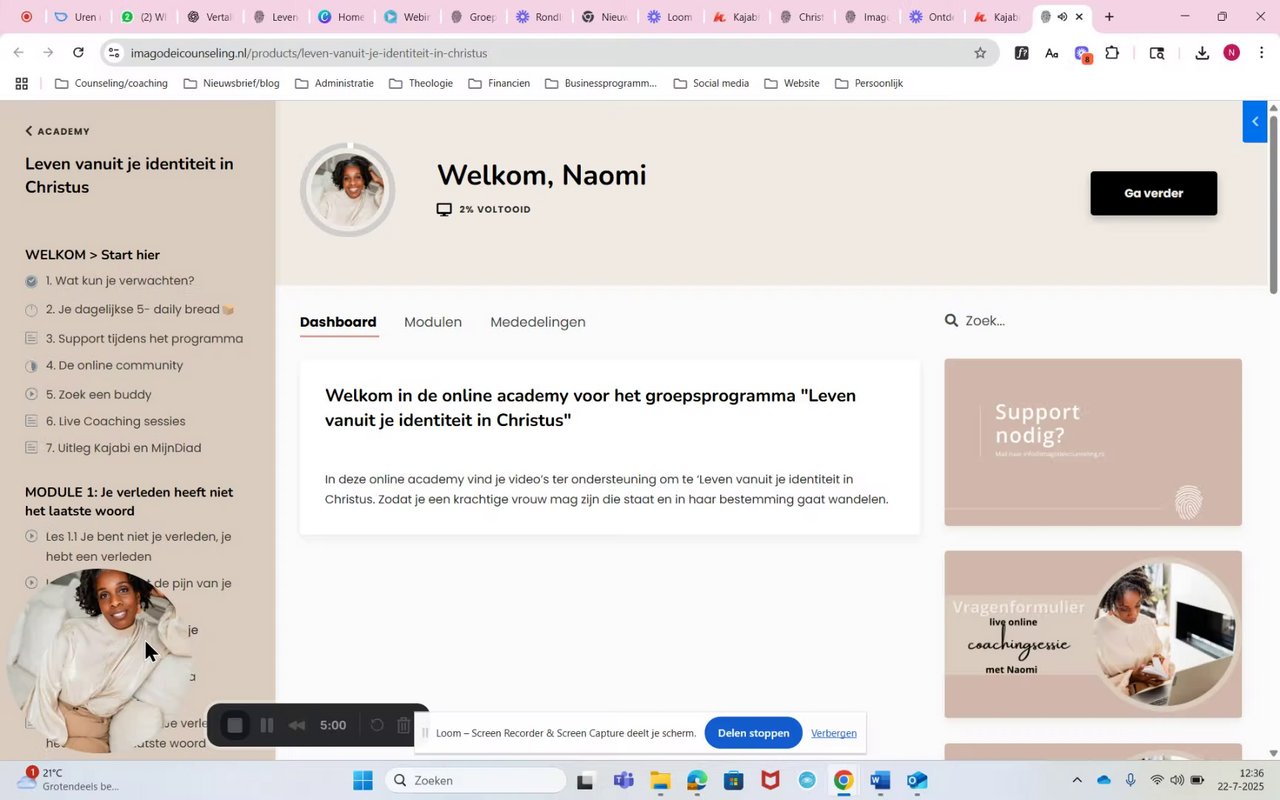Switch to the Loom browser tab

tap(670, 17)
